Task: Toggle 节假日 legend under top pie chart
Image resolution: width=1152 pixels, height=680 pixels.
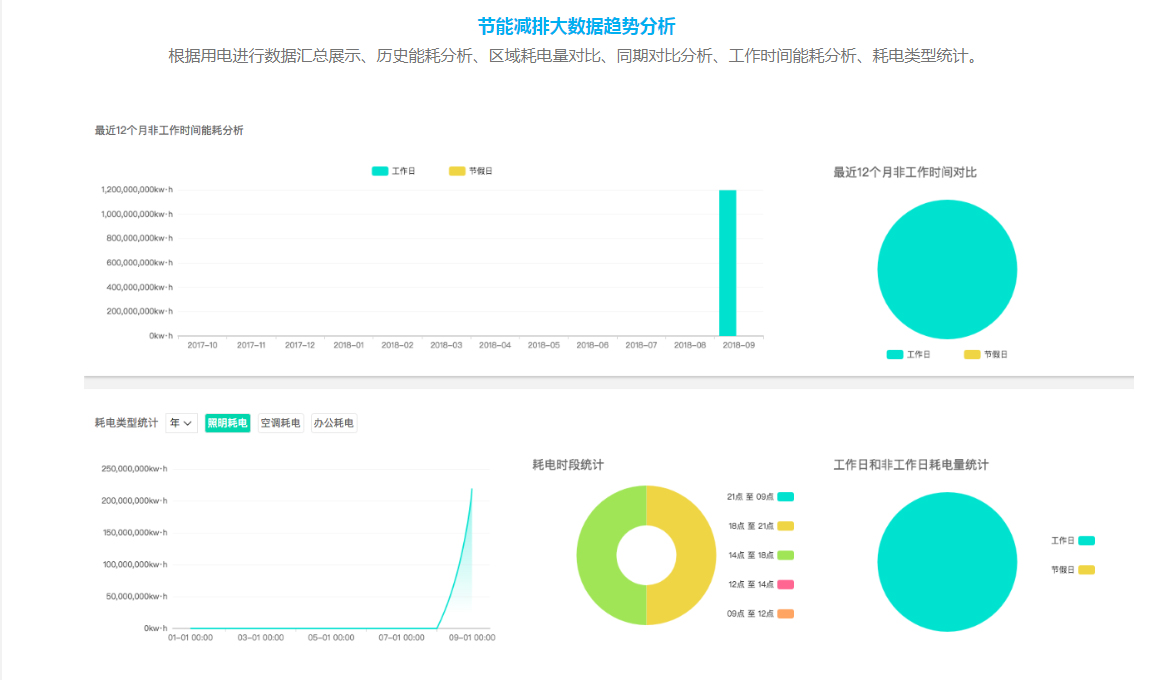Action: tap(986, 355)
